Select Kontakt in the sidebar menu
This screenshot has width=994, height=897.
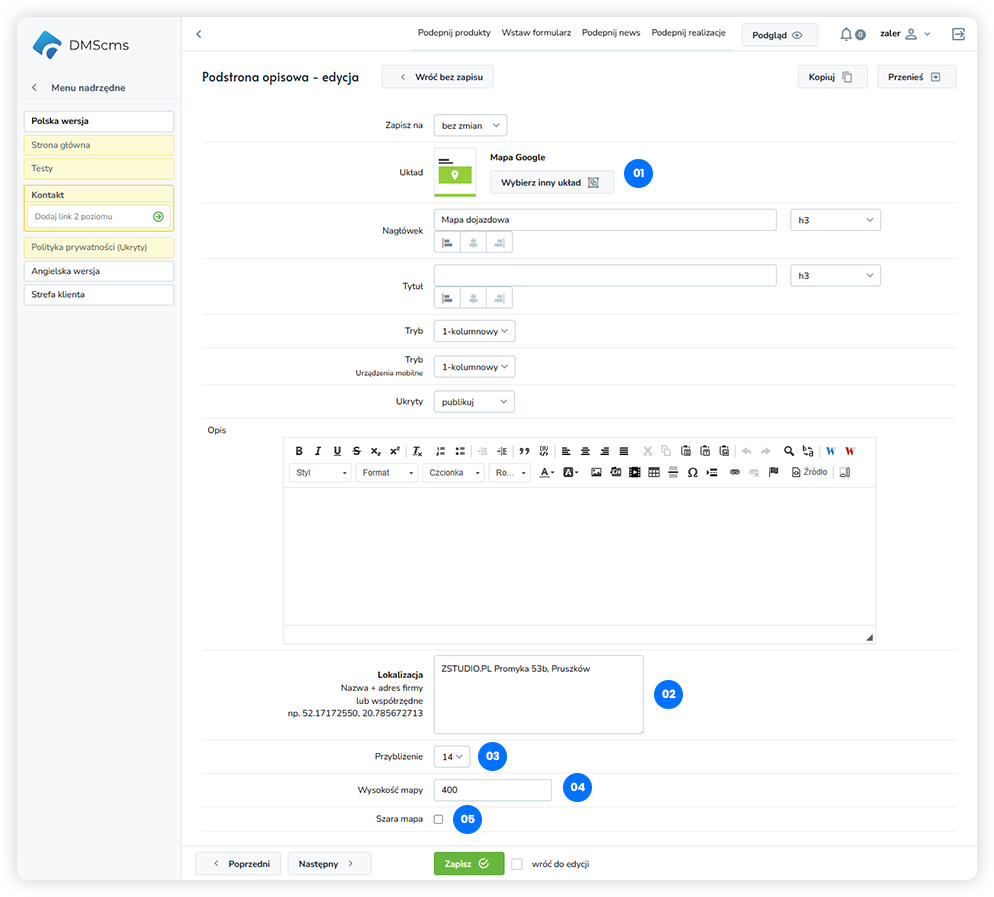(x=98, y=195)
